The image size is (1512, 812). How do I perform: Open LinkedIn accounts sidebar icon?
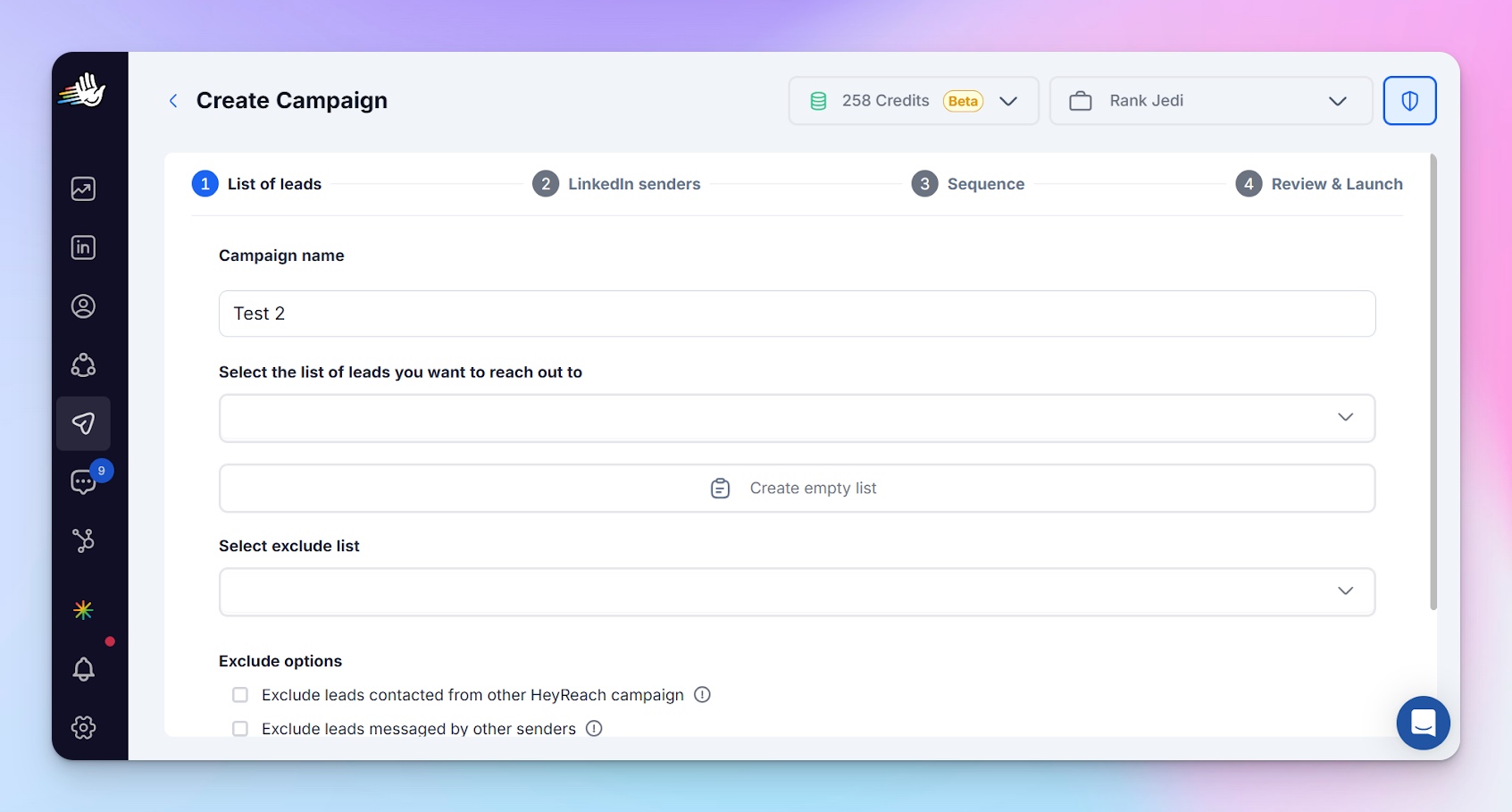click(x=83, y=247)
